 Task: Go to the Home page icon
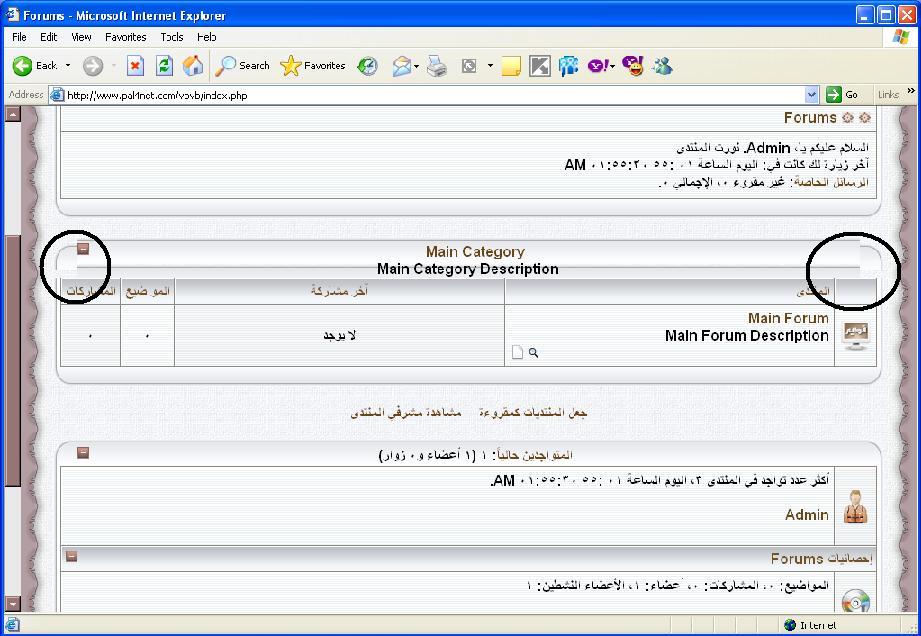193,66
